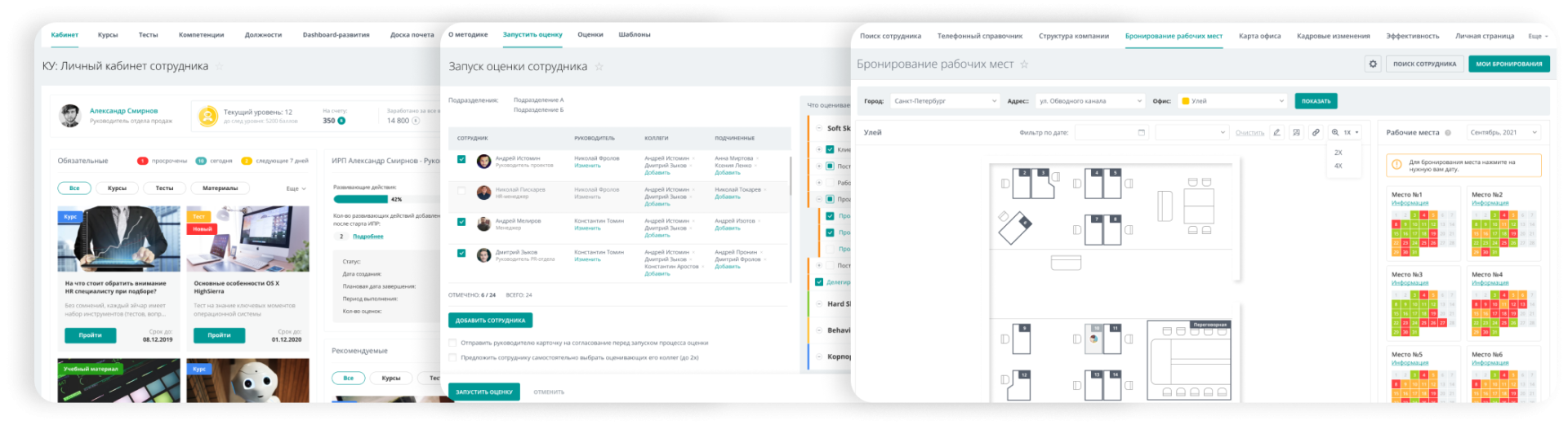Image resolution: width=1568 pixels, height=425 pixels.
Task: Click the date filter input field
Action: pyautogui.click(x=1111, y=132)
